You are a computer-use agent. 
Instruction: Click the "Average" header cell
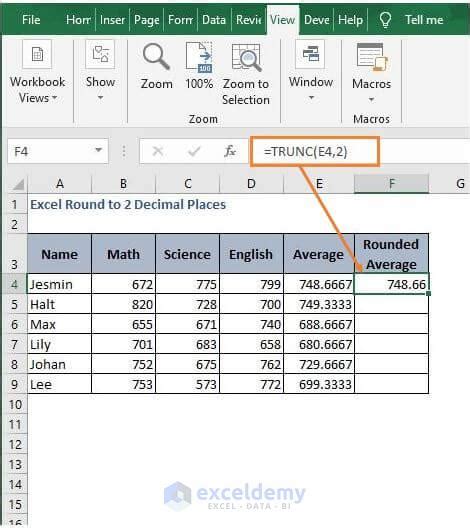point(319,254)
